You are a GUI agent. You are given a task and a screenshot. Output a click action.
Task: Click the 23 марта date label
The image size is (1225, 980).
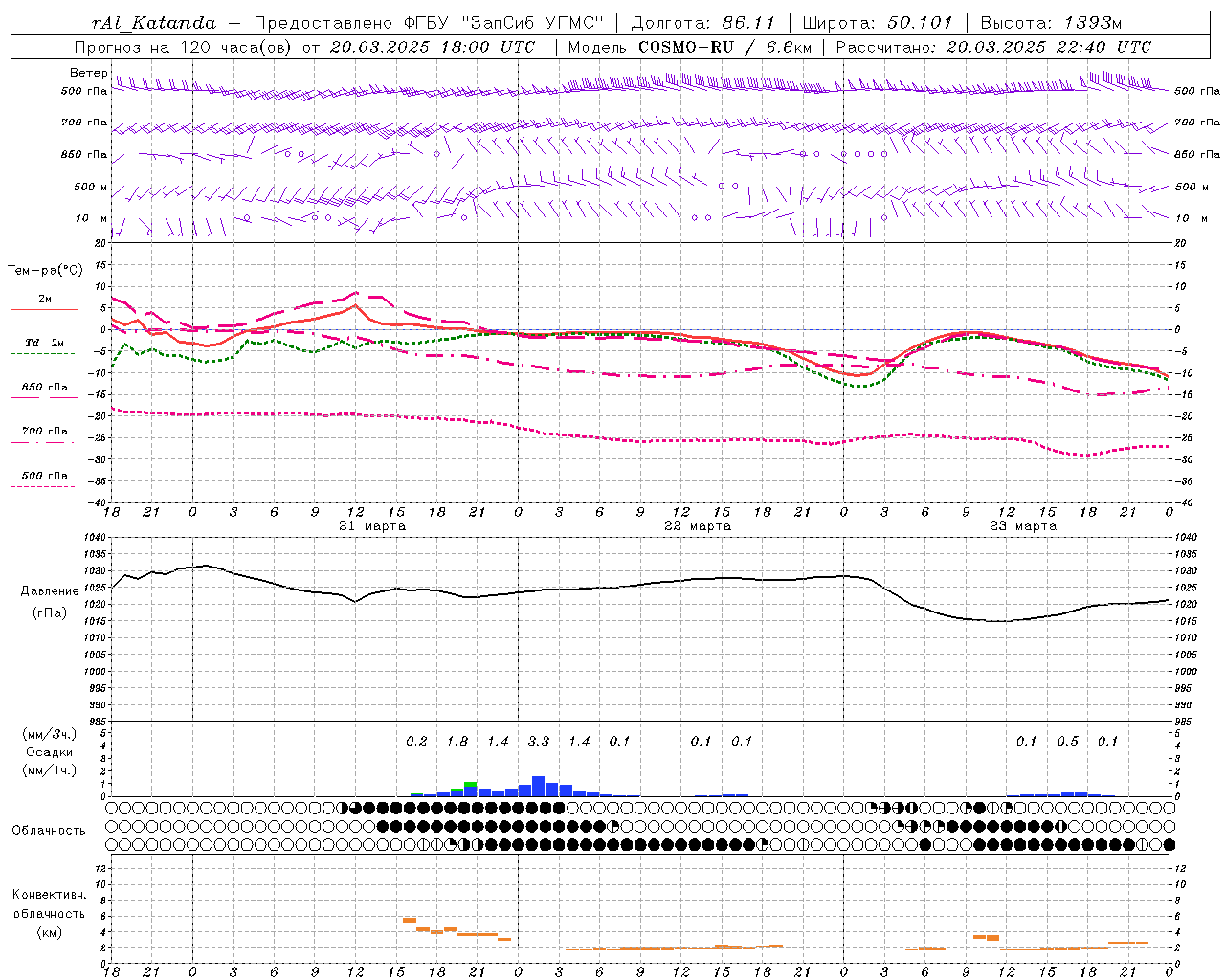tap(1023, 526)
